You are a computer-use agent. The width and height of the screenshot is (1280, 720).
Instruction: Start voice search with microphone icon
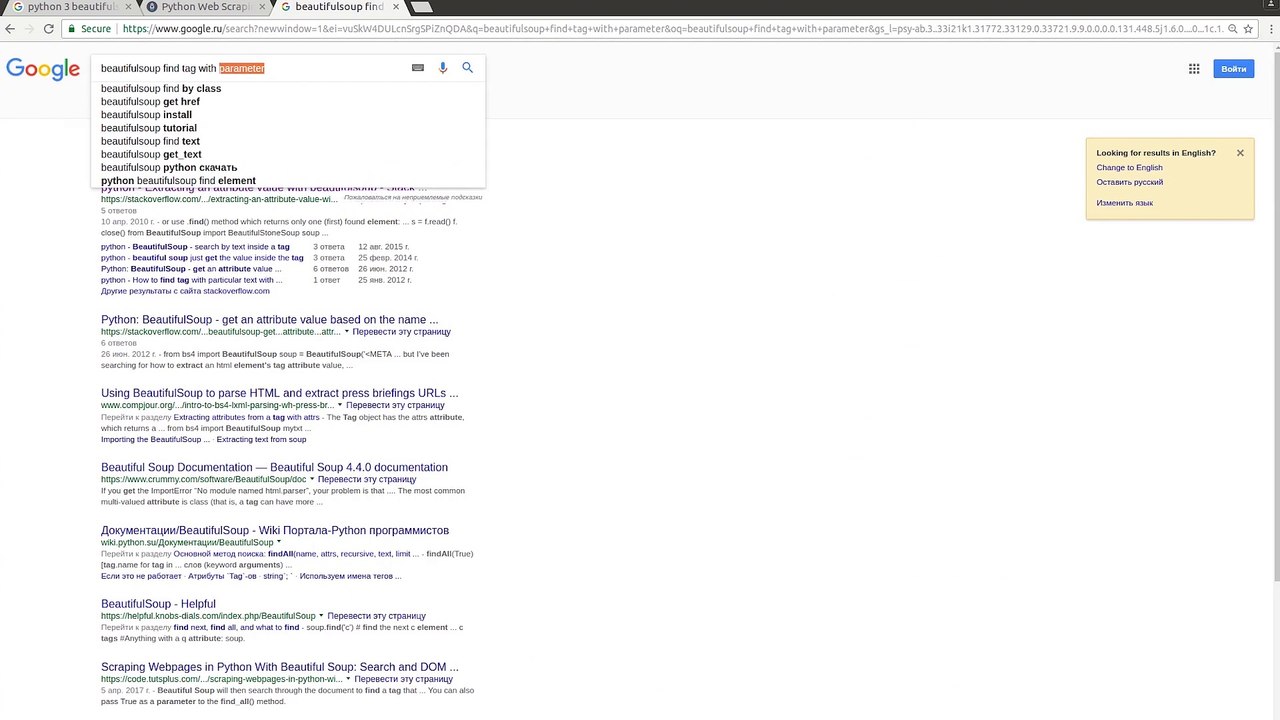[x=443, y=68]
